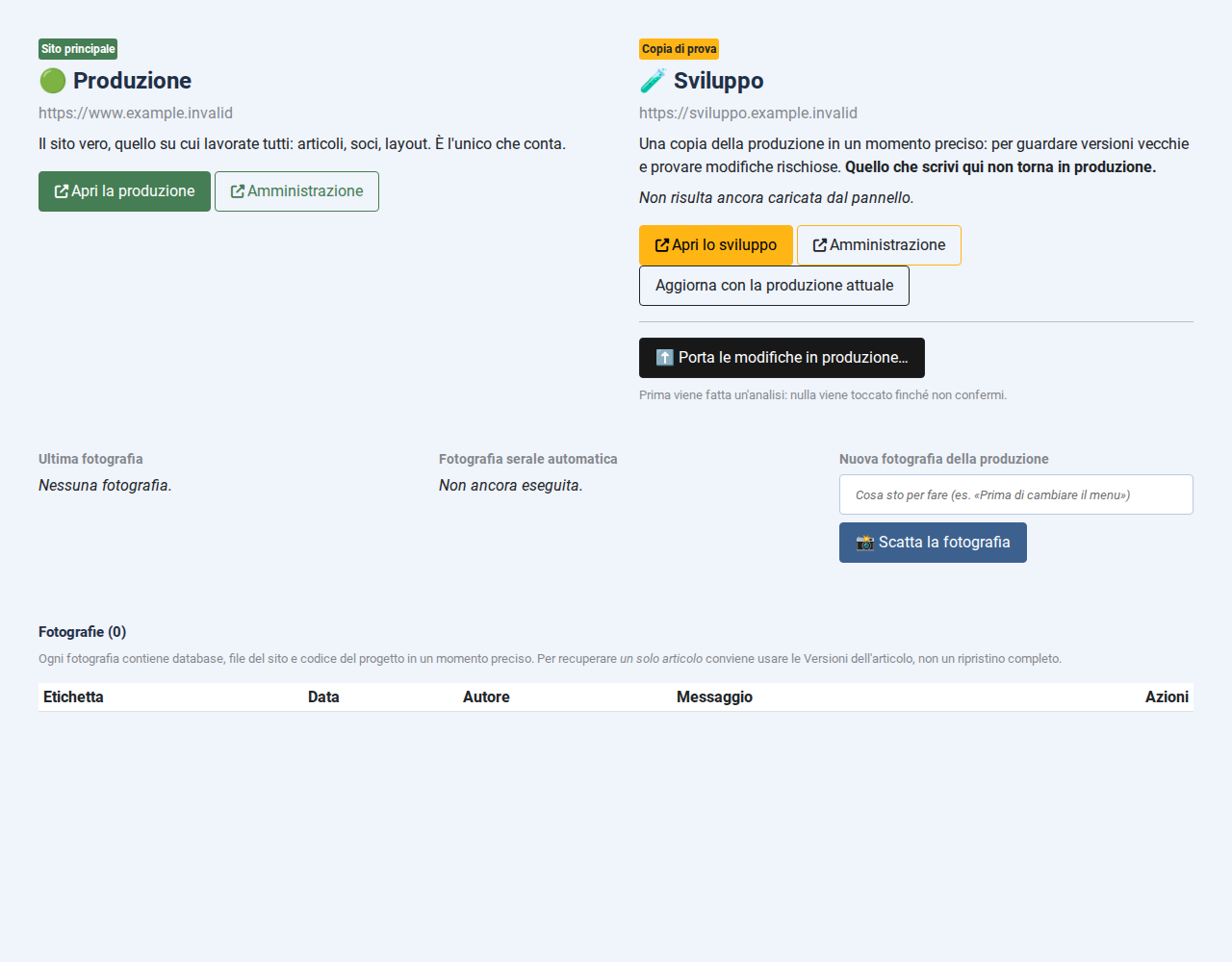Click Porta le modifiche in produzione button
This screenshot has width=1232, height=962.
[782, 358]
